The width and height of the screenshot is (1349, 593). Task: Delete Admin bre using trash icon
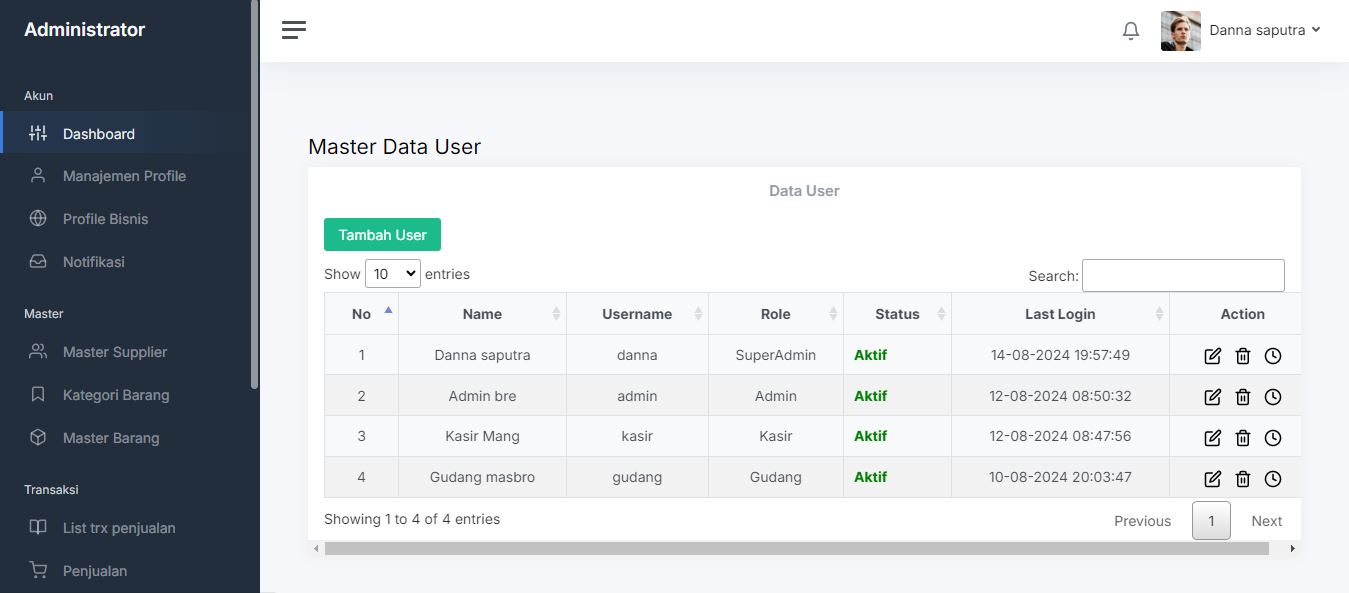(x=1242, y=397)
